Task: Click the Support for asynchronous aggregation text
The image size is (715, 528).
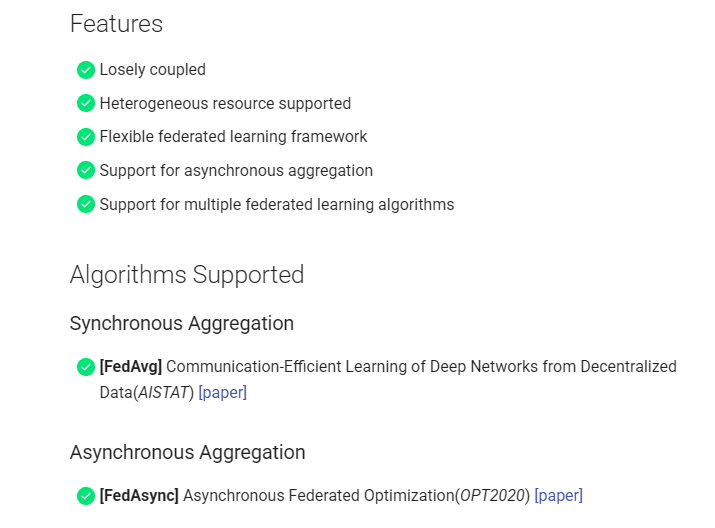Action: pyautogui.click(x=236, y=171)
